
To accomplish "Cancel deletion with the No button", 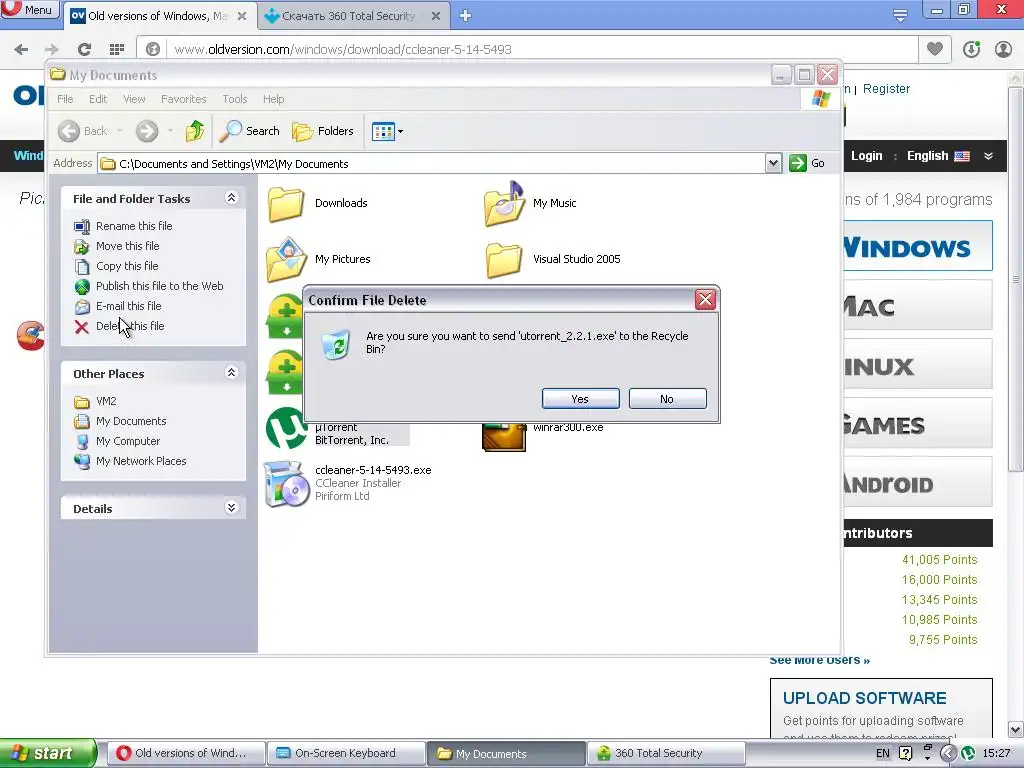I will coord(667,399).
